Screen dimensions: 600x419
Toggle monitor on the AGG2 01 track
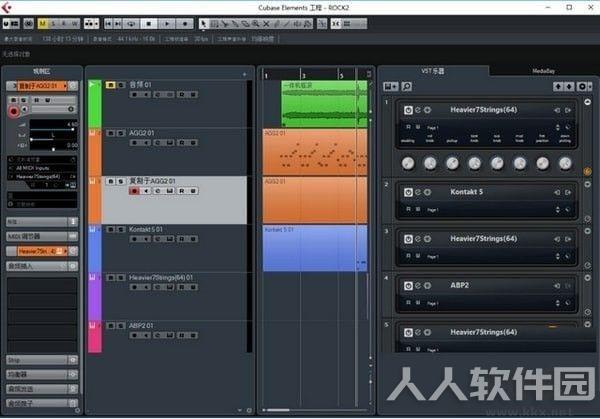tap(146, 143)
